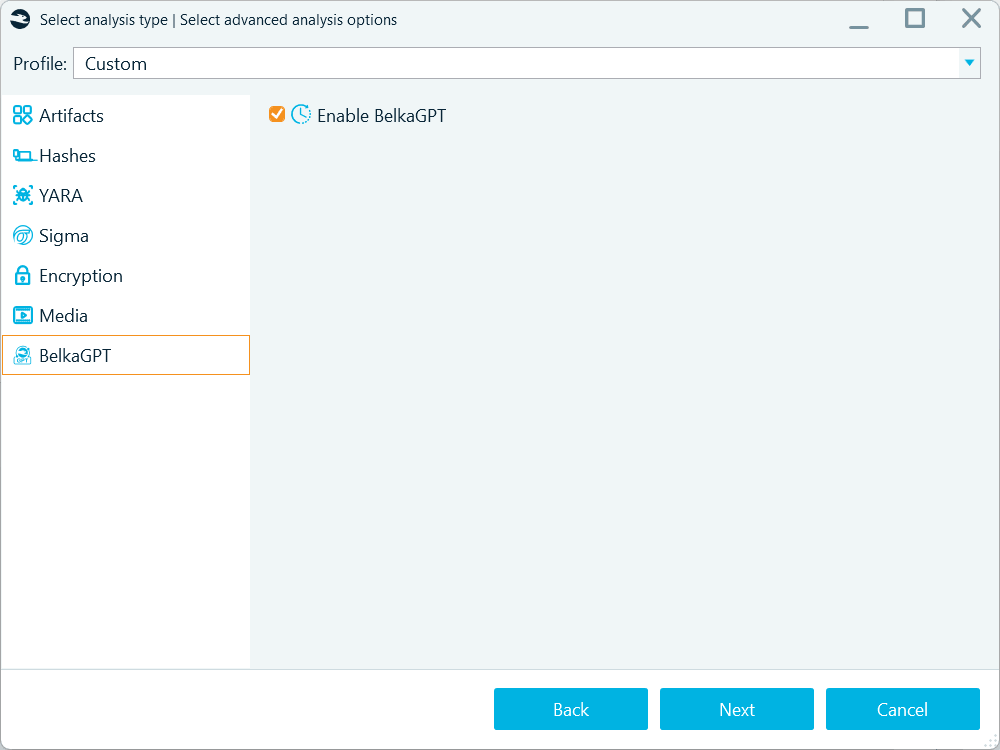1000x750 pixels.
Task: Go back with the Back button
Action: point(570,709)
